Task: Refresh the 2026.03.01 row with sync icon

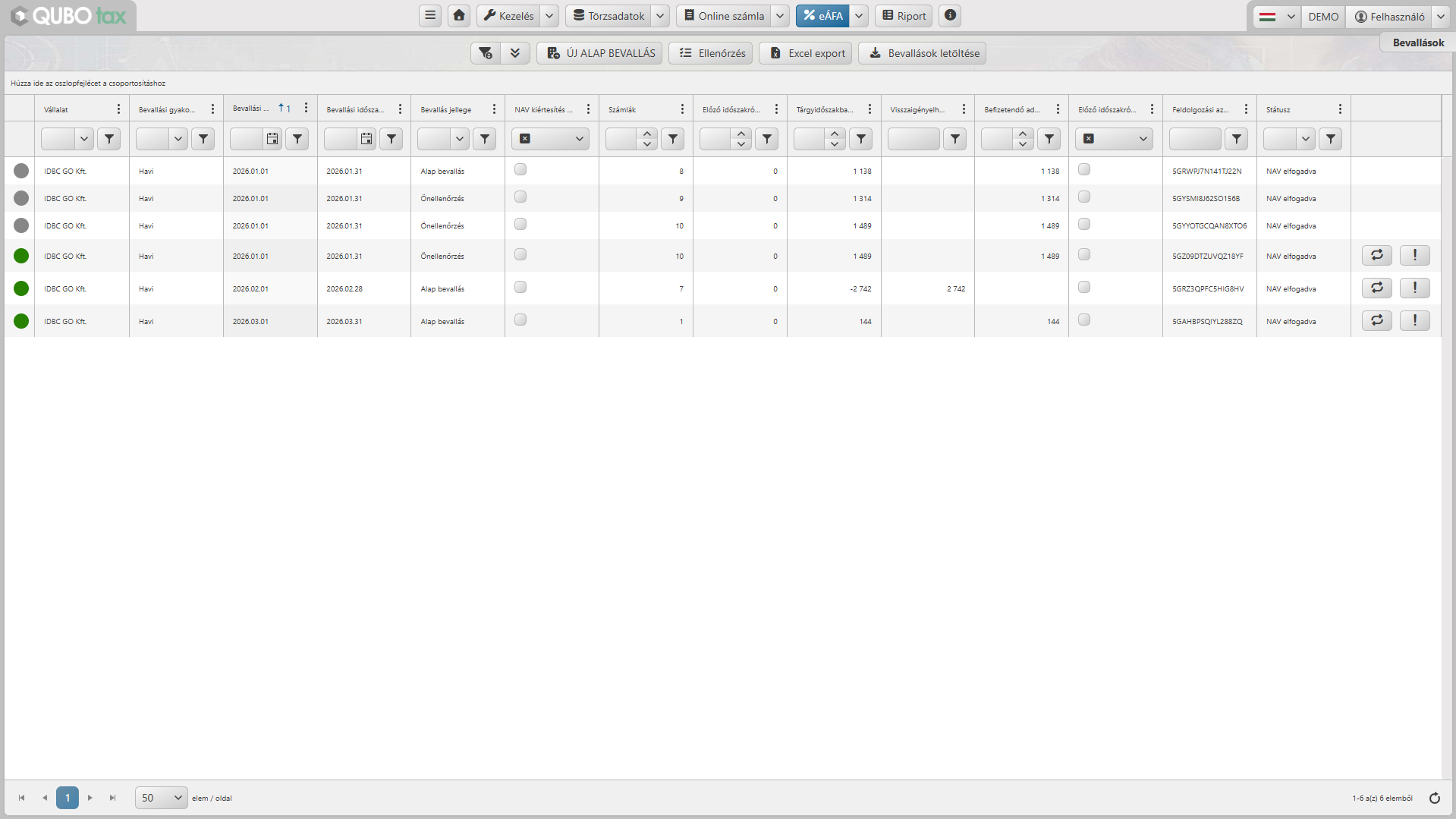Action: [1377, 320]
